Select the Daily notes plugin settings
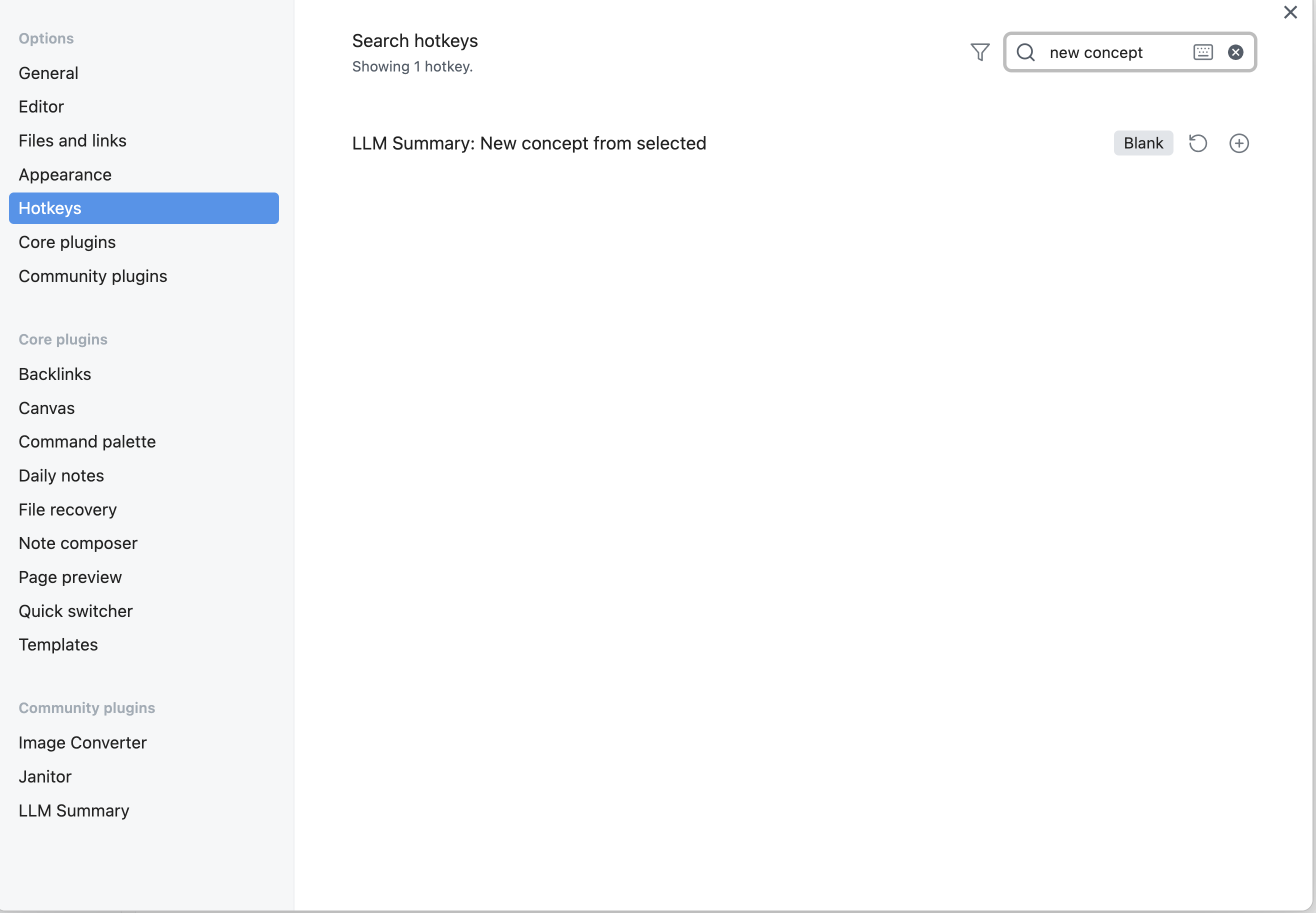 tap(61, 476)
